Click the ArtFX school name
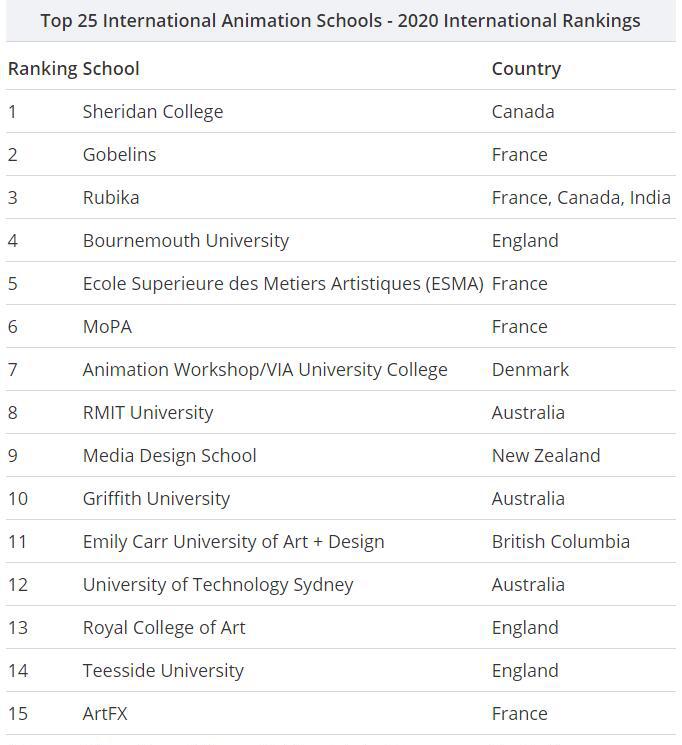682x745 pixels. tap(105, 714)
